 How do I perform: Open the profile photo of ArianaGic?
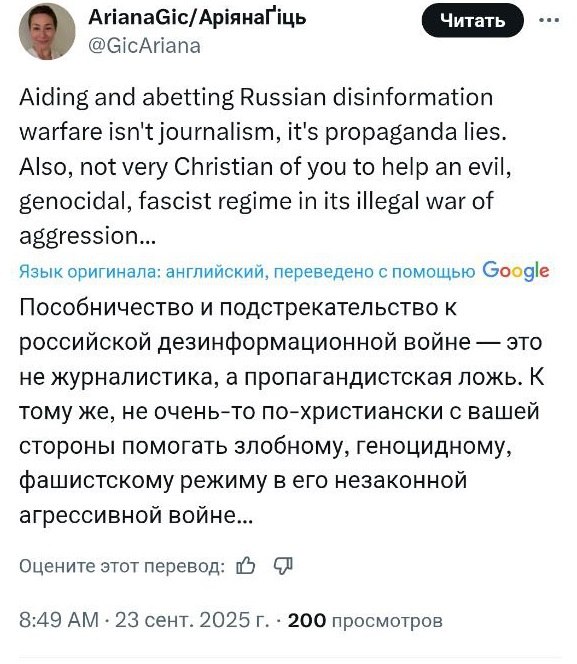click(x=47, y=31)
